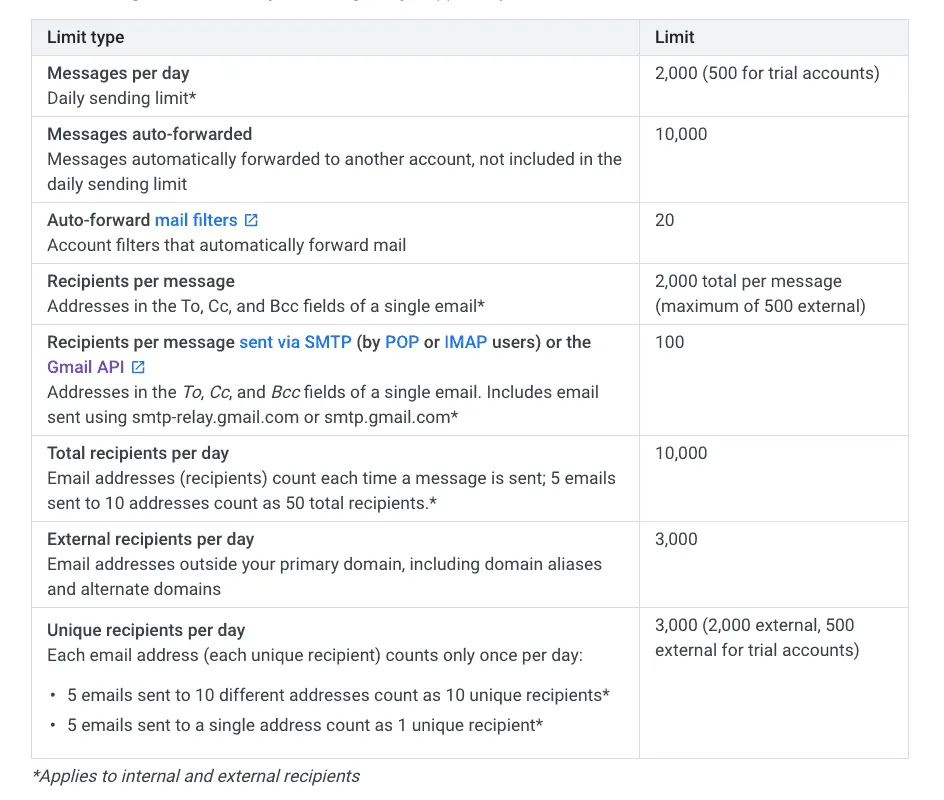This screenshot has height=800, width=944.
Task: Click Each email address counts only once text
Action: pos(315,656)
